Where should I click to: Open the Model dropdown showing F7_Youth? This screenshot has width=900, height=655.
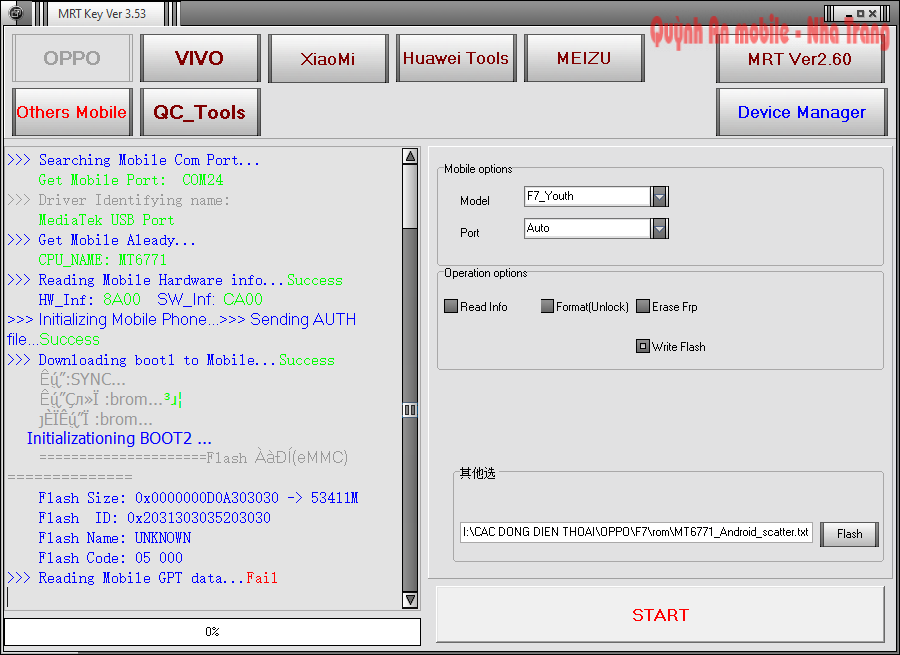[660, 196]
